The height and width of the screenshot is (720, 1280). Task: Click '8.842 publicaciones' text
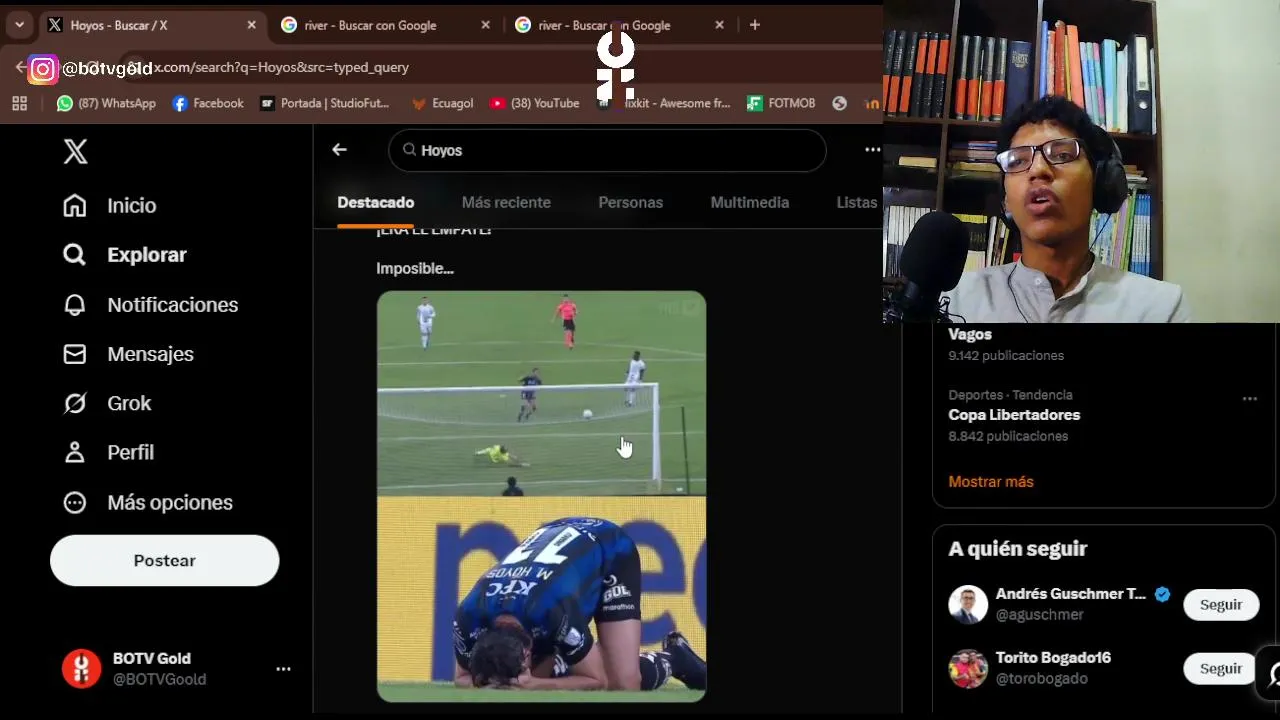(1008, 436)
